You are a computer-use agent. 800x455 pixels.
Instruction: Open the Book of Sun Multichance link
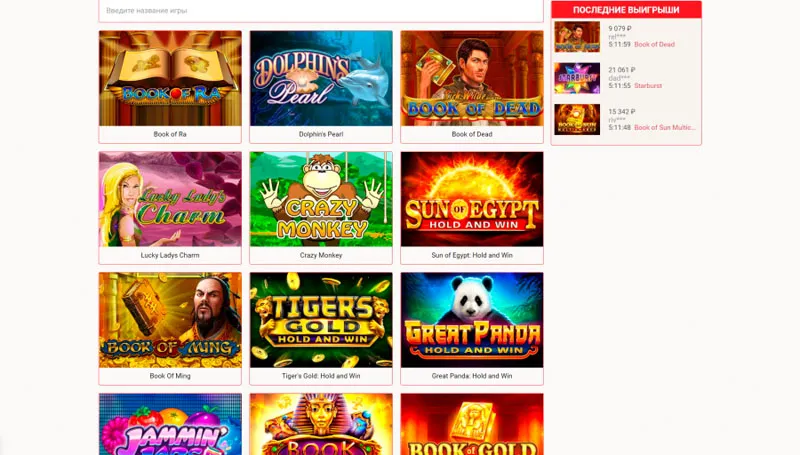[664, 128]
